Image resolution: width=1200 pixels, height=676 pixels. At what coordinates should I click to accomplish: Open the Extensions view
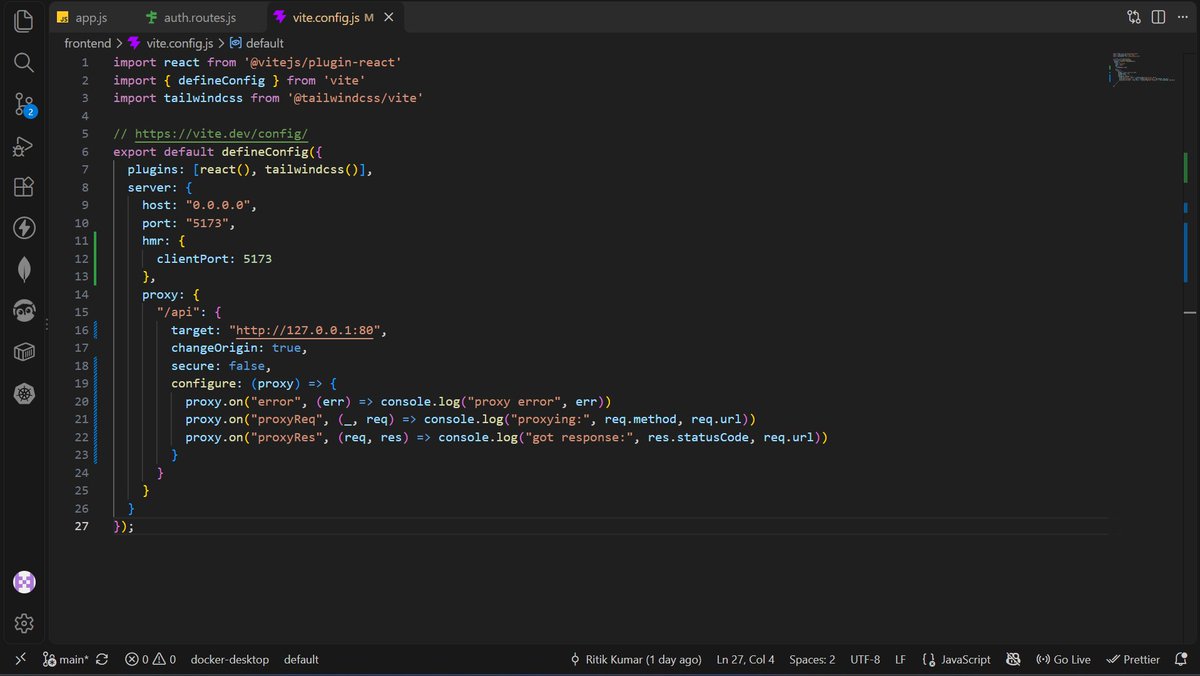24,187
